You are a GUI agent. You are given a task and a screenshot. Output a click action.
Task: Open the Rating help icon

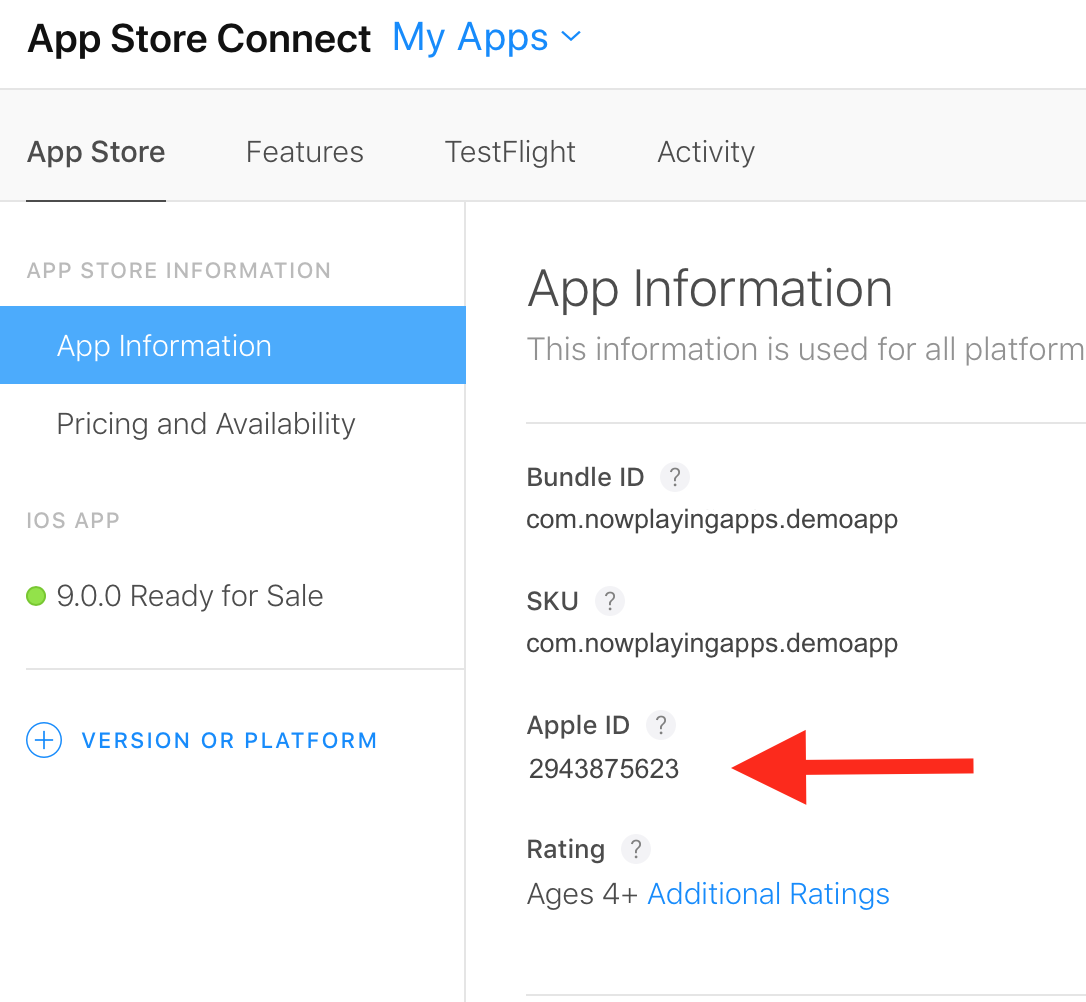tap(635, 849)
